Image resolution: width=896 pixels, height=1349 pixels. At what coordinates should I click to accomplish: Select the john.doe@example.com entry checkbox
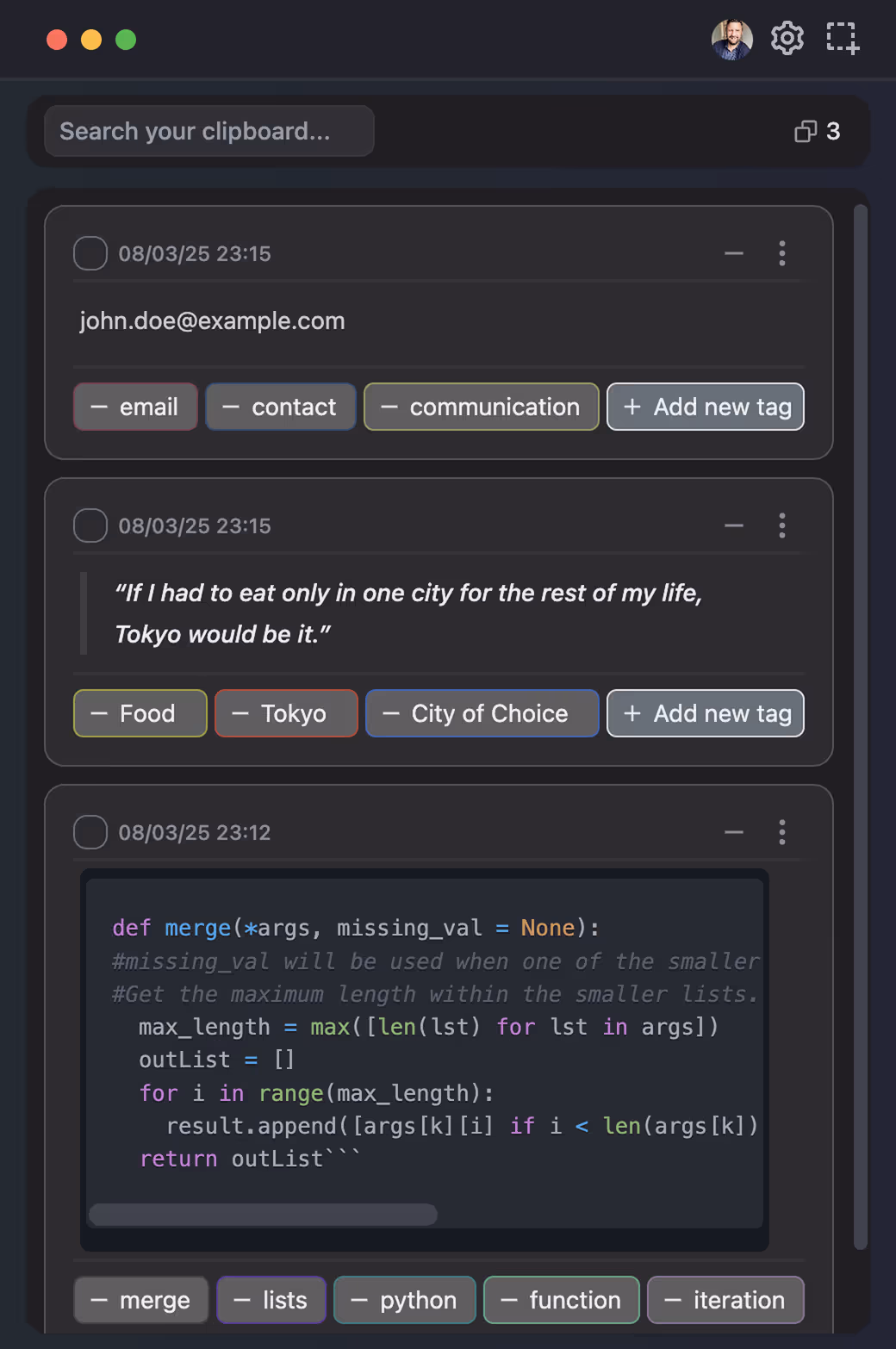coord(90,253)
